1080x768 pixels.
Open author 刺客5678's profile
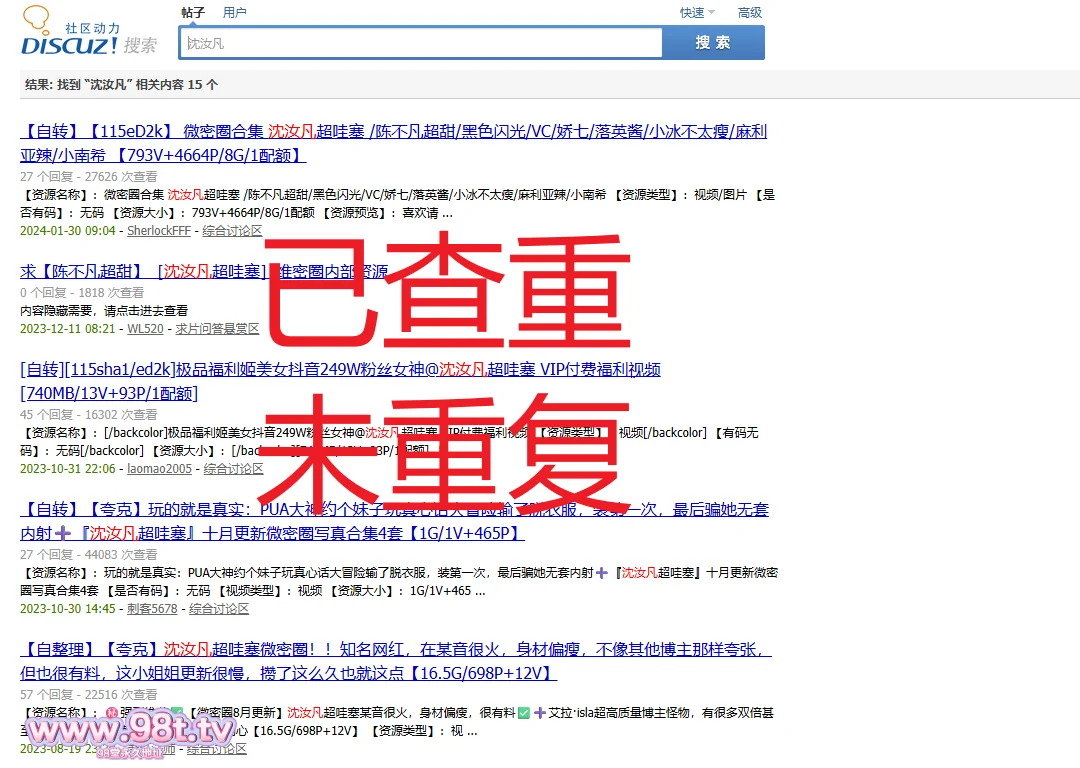tap(152, 609)
